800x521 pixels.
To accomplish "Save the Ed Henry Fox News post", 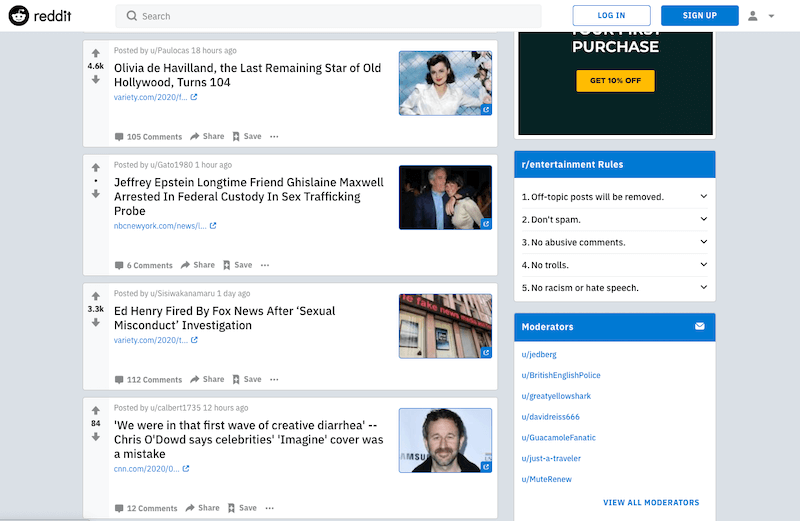I will click(x=247, y=379).
